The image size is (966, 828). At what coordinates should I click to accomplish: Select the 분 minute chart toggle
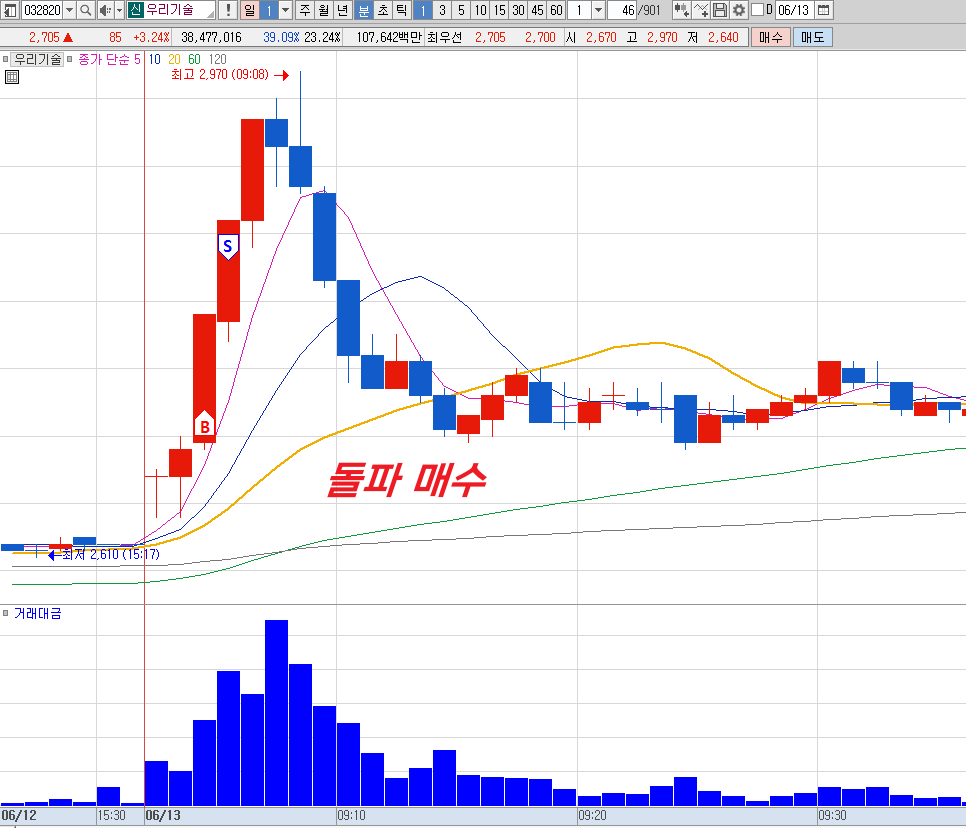(x=363, y=10)
